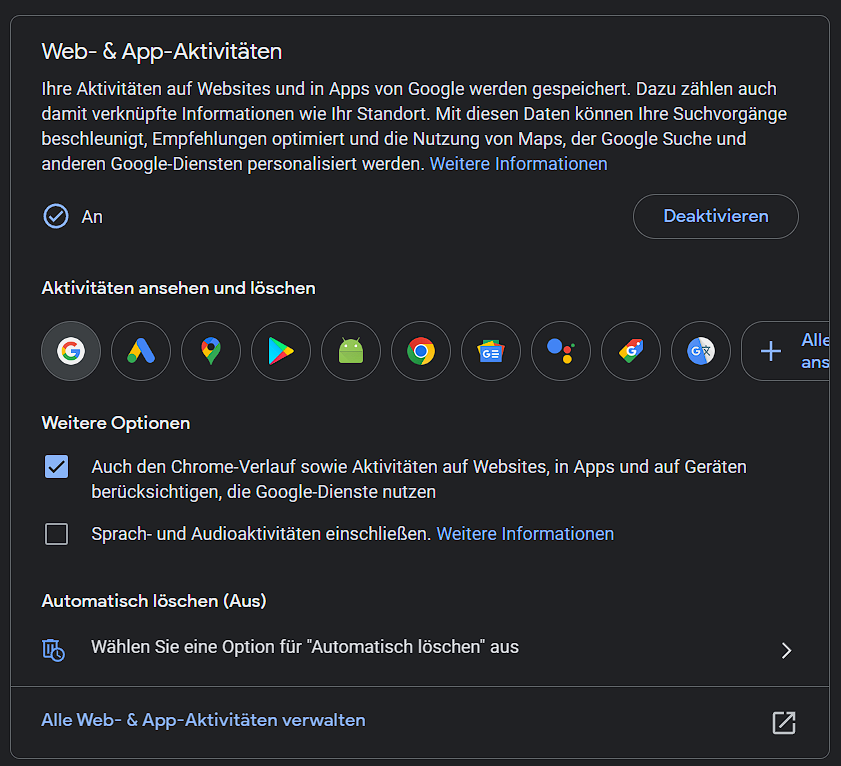Click the 'Weitere Optionen' heading
This screenshot has height=766, width=841.
point(116,423)
